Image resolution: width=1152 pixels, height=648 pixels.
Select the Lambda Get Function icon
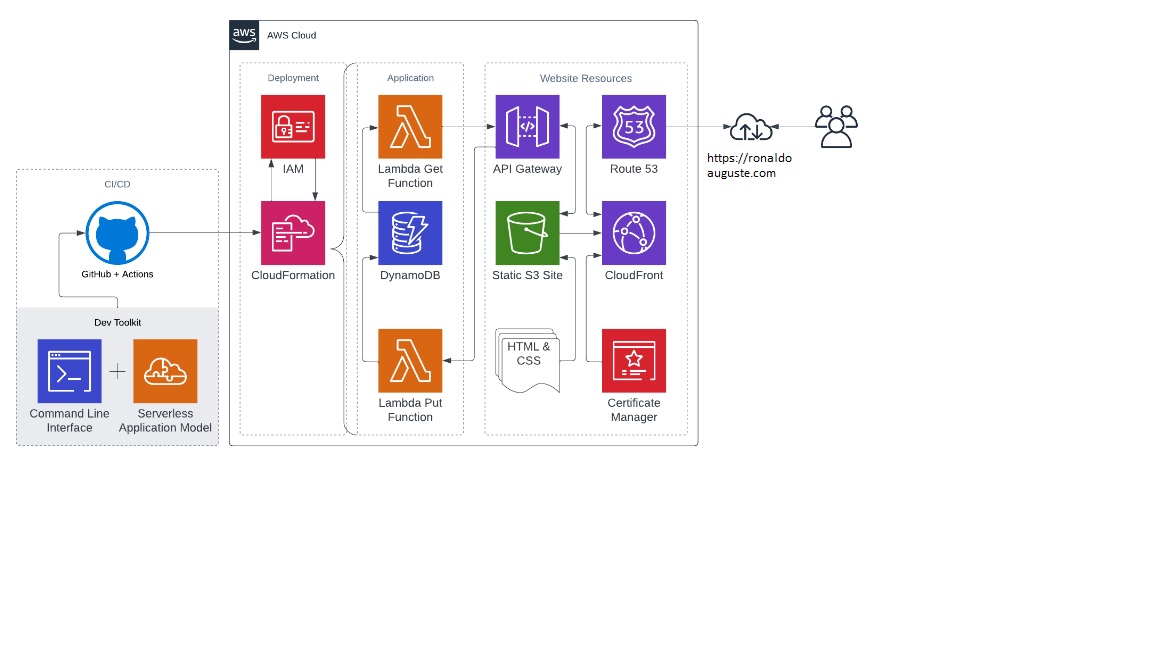point(410,127)
